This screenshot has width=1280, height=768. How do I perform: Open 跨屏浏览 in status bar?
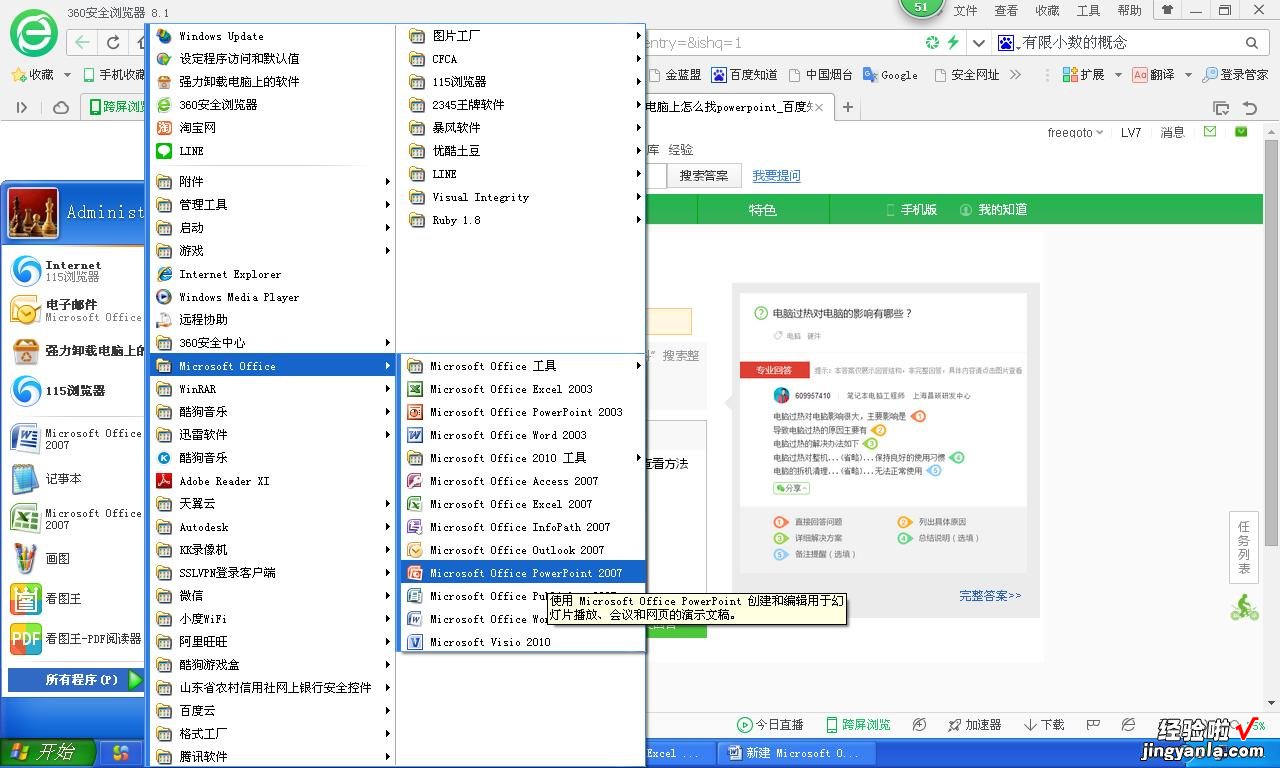(857, 725)
